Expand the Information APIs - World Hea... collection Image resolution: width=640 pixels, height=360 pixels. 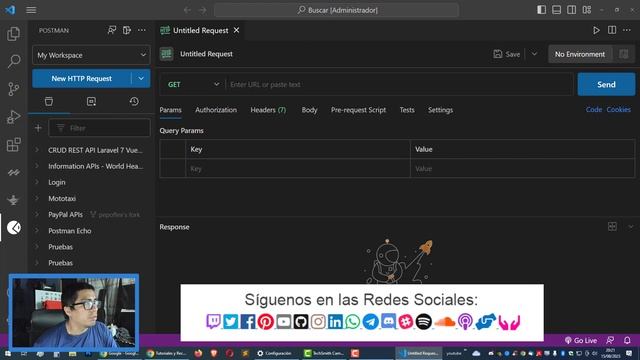pyautogui.click(x=37, y=166)
